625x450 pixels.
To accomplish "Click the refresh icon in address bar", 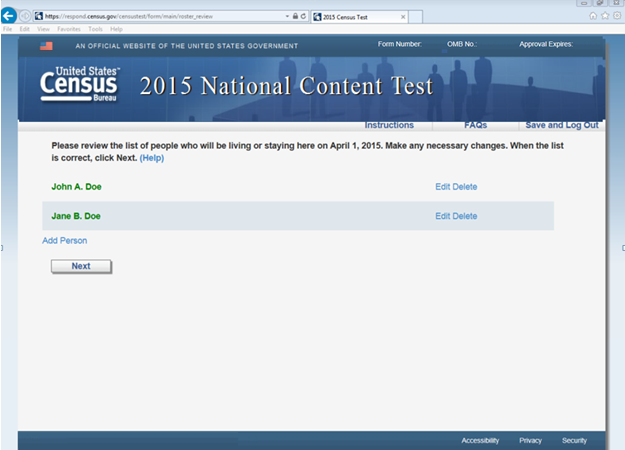I will pyautogui.click(x=303, y=16).
